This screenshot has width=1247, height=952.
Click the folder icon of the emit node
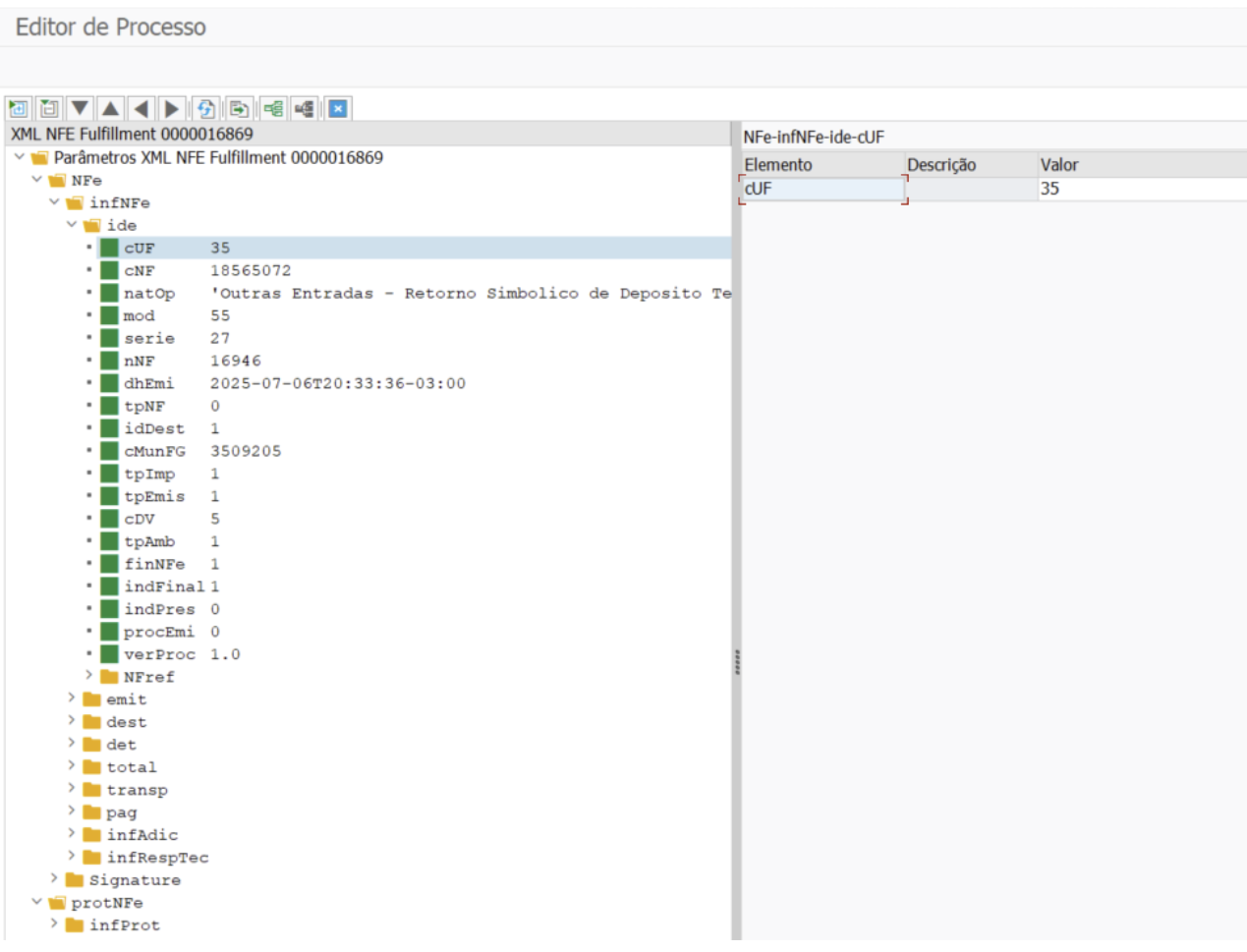[x=92, y=700]
